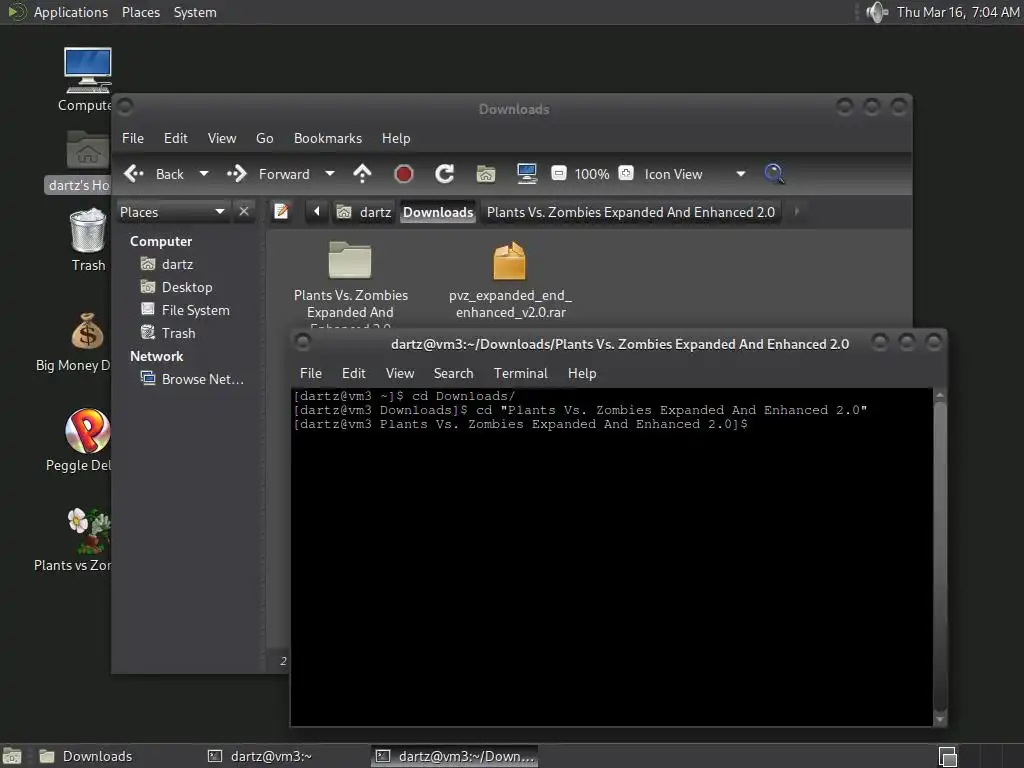Open the Applications menu in top panel
This screenshot has height=768, width=1024.
[x=71, y=12]
